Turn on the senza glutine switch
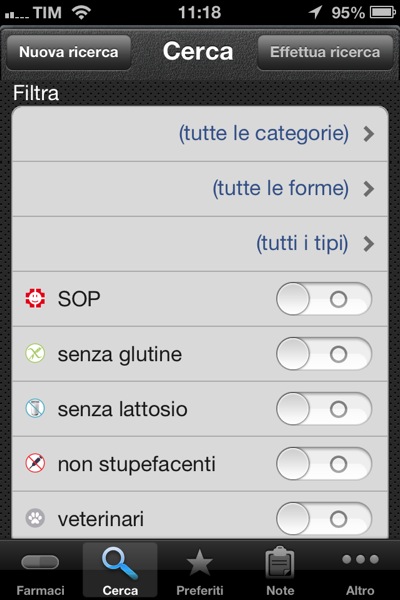The width and height of the screenshot is (400, 600). coord(324,354)
